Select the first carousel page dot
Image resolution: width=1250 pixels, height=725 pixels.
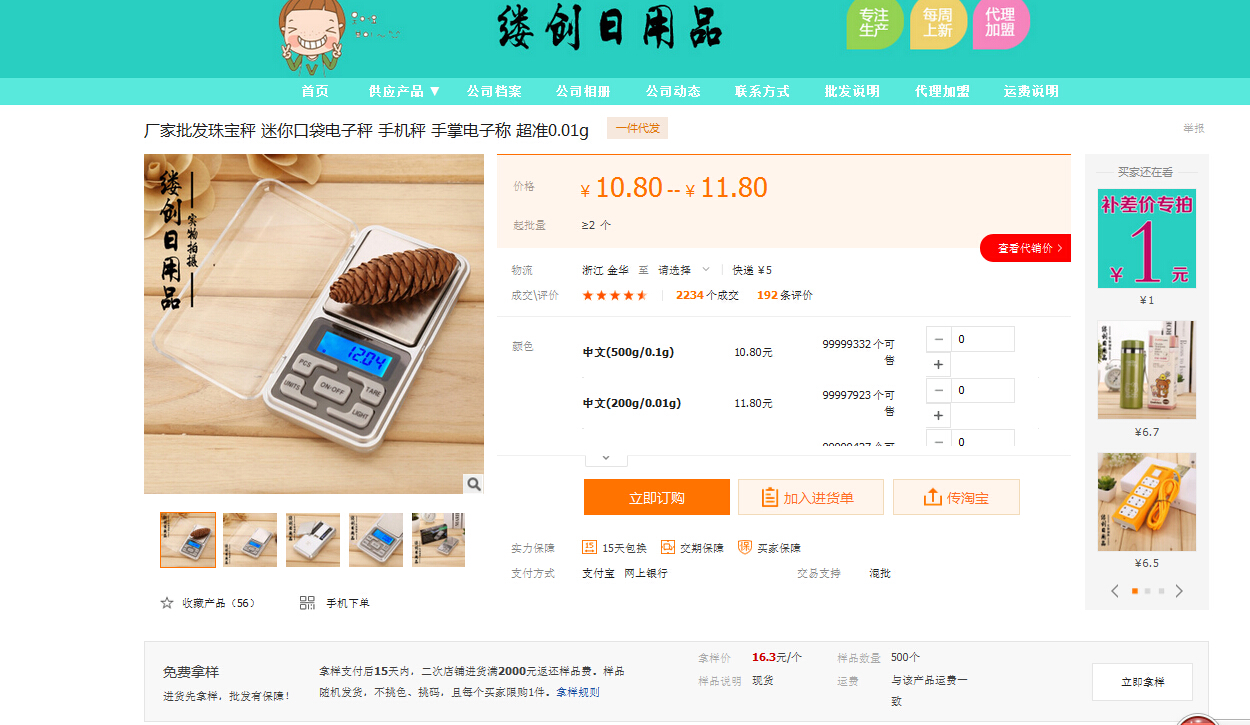1135,591
